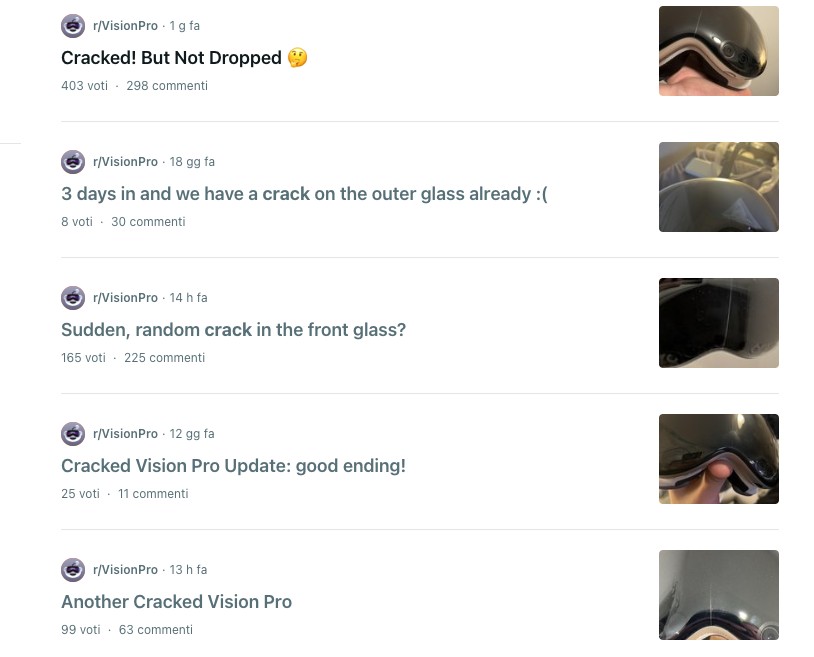The image size is (814, 657).
Task: View thumbnail of '3 days in' crack post
Action: pyautogui.click(x=718, y=187)
